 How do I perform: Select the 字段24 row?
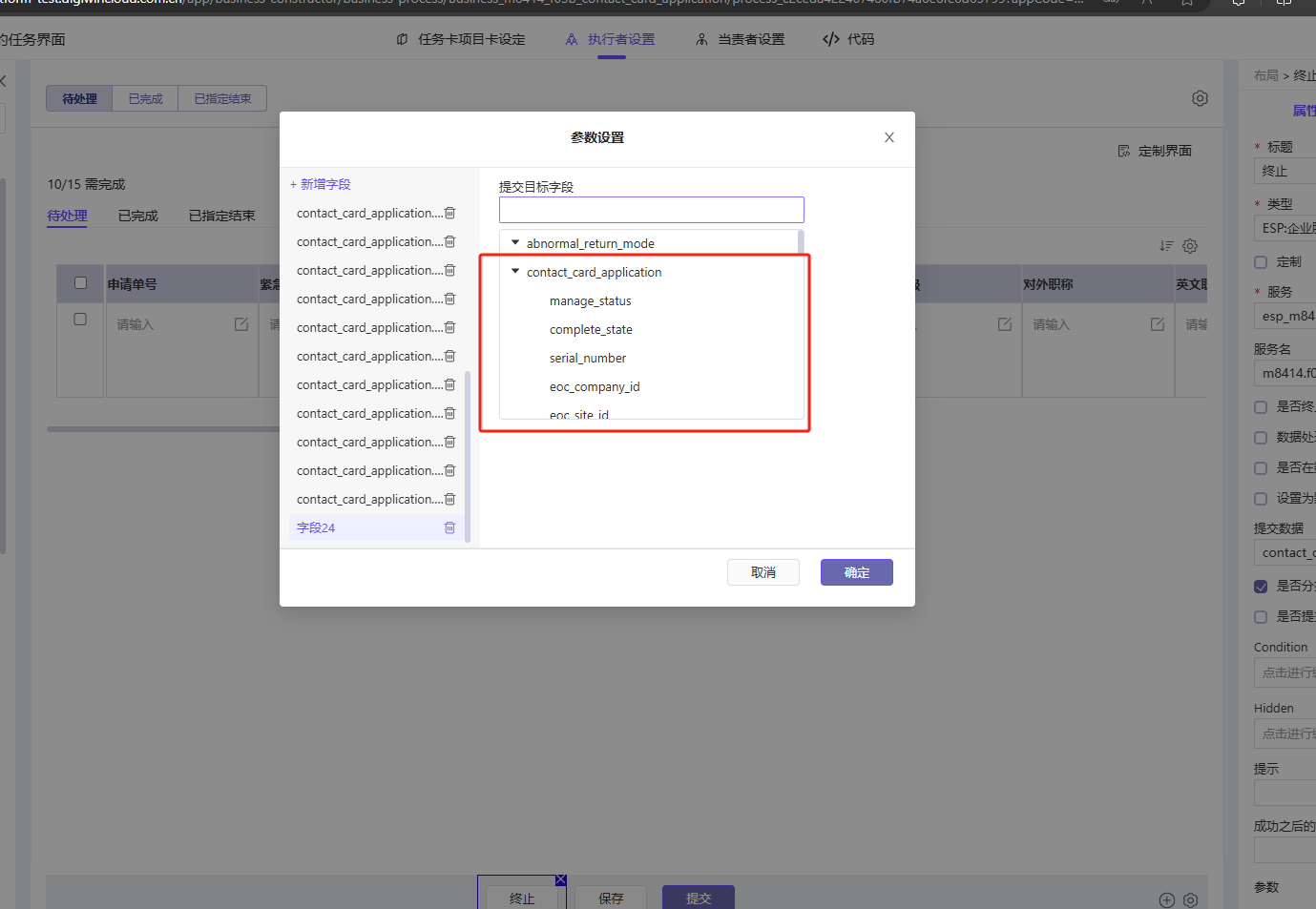376,527
